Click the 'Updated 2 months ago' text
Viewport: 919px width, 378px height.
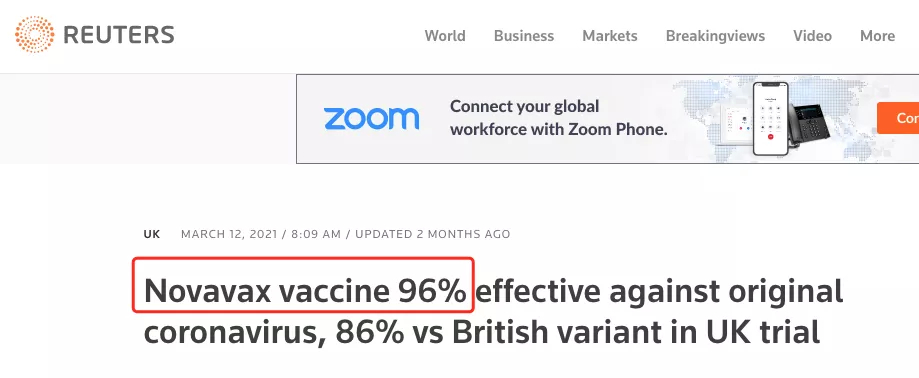433,234
